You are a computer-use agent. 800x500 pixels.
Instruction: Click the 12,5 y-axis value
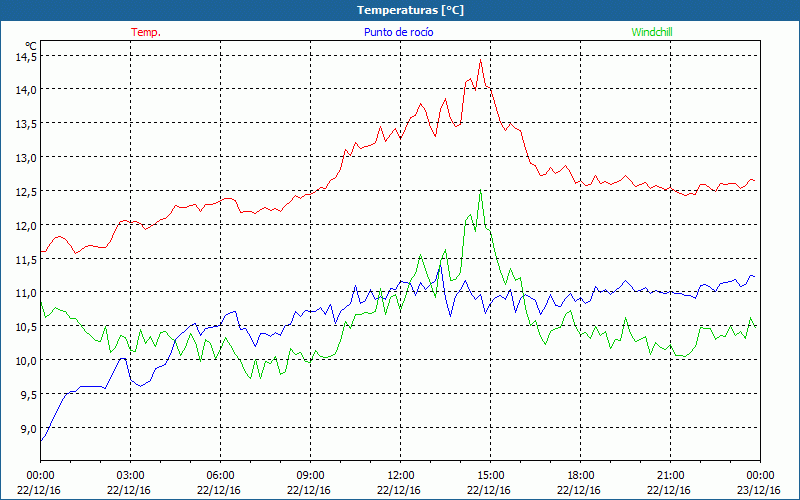(x=26, y=192)
